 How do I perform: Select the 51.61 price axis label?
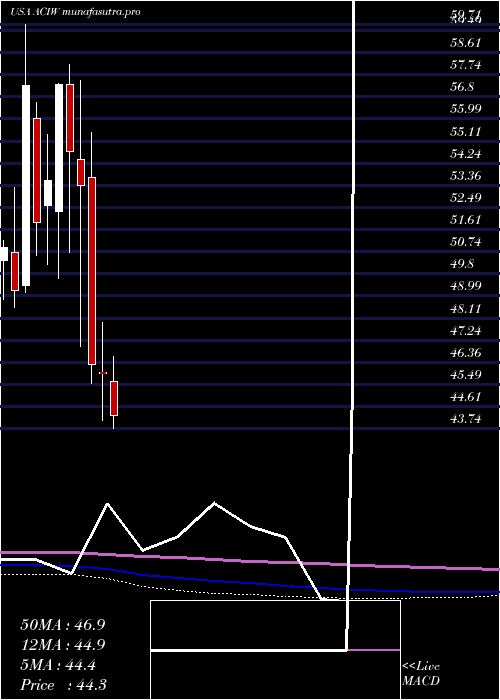[466, 220]
